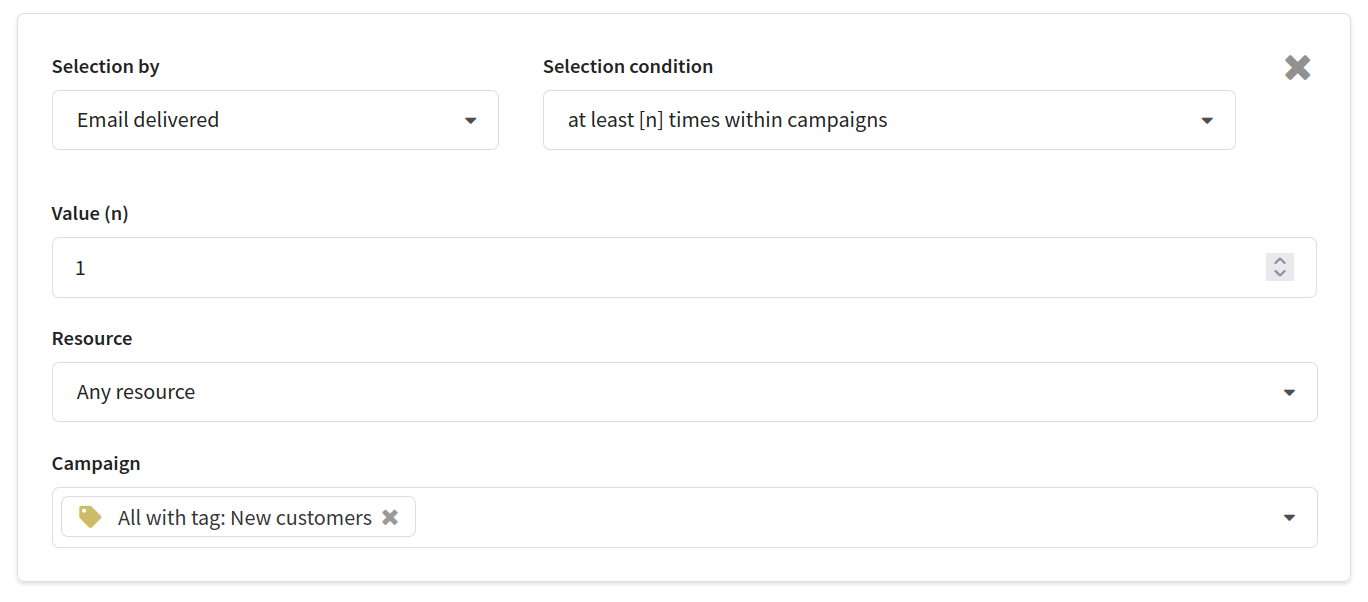Click the Selection by label
Viewport: 1368px width, 602px height.
pyautogui.click(x=106, y=67)
